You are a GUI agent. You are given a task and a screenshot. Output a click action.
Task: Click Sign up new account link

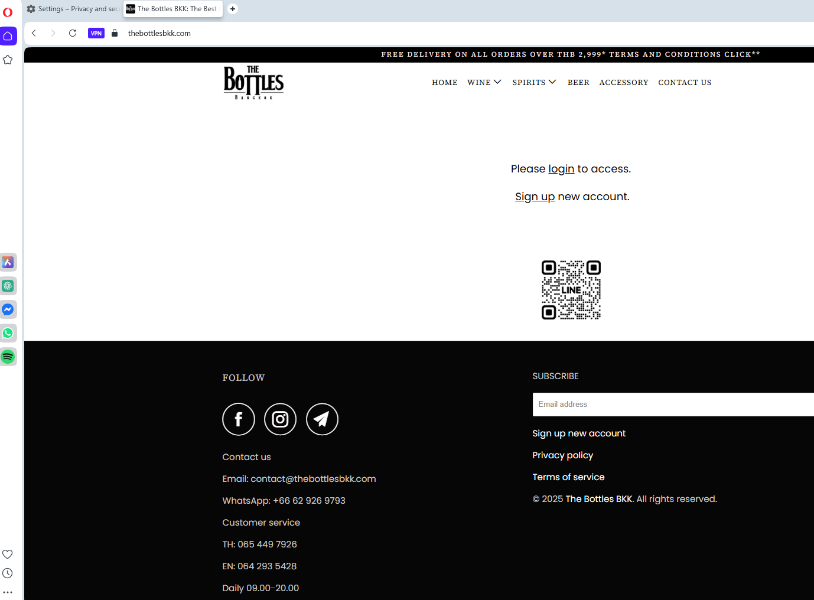click(535, 197)
